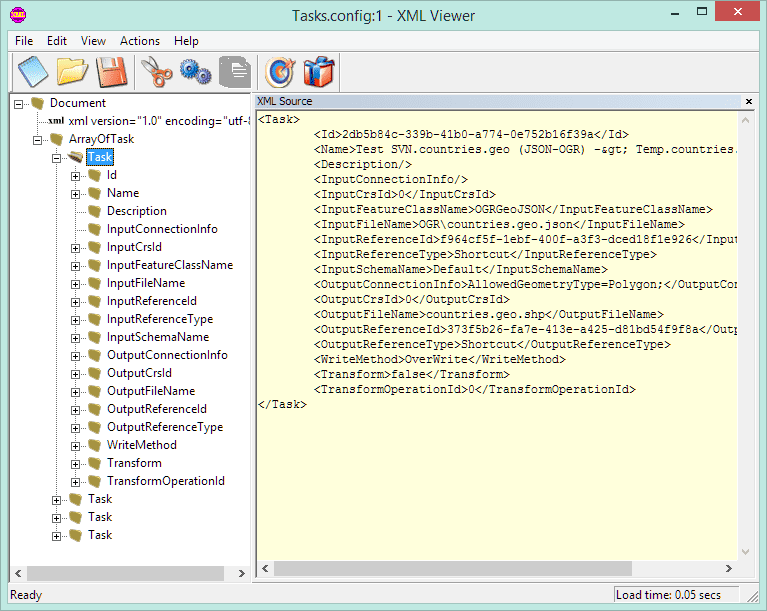Viewport: 767px width, 611px height.
Task: Close the XML Source panel
Action: (748, 101)
